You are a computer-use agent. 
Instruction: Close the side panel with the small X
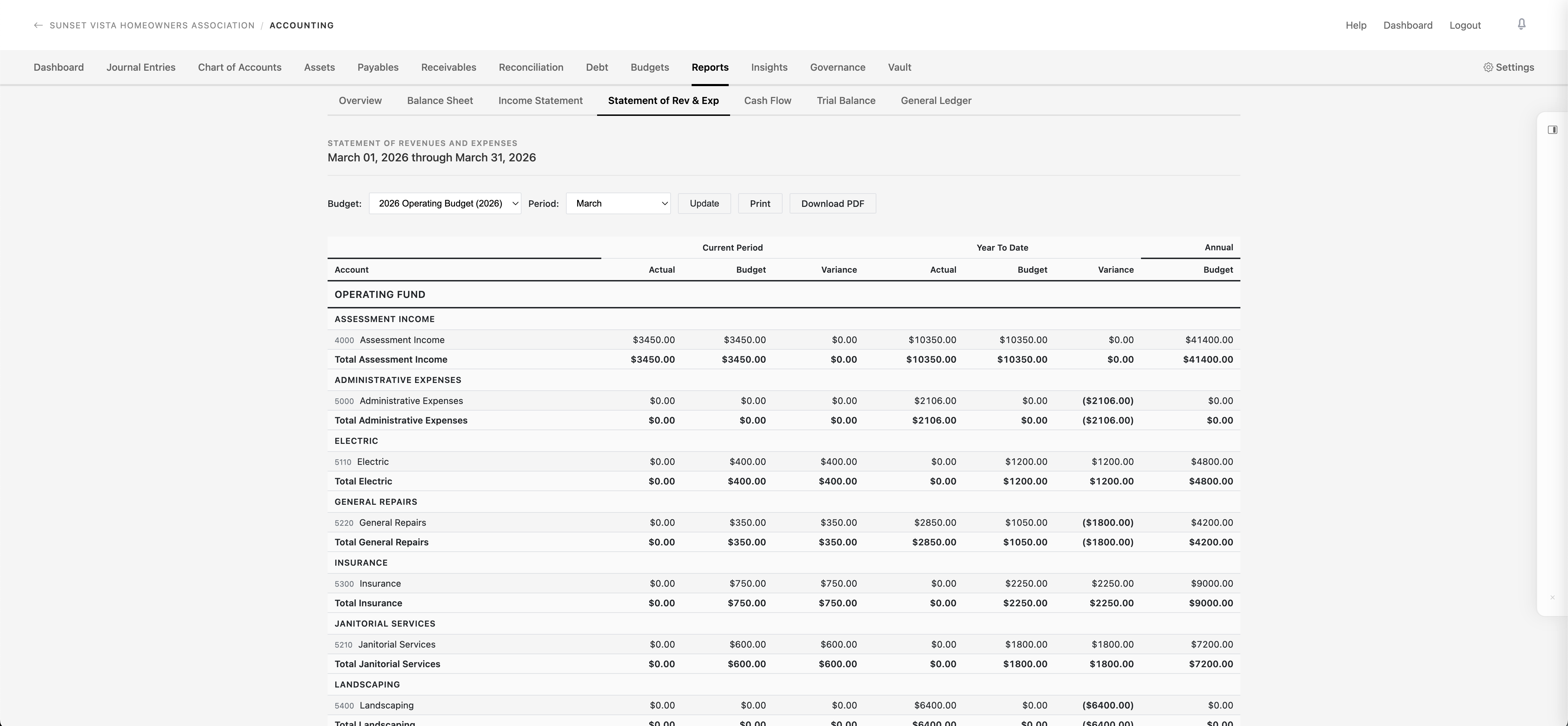click(1552, 598)
